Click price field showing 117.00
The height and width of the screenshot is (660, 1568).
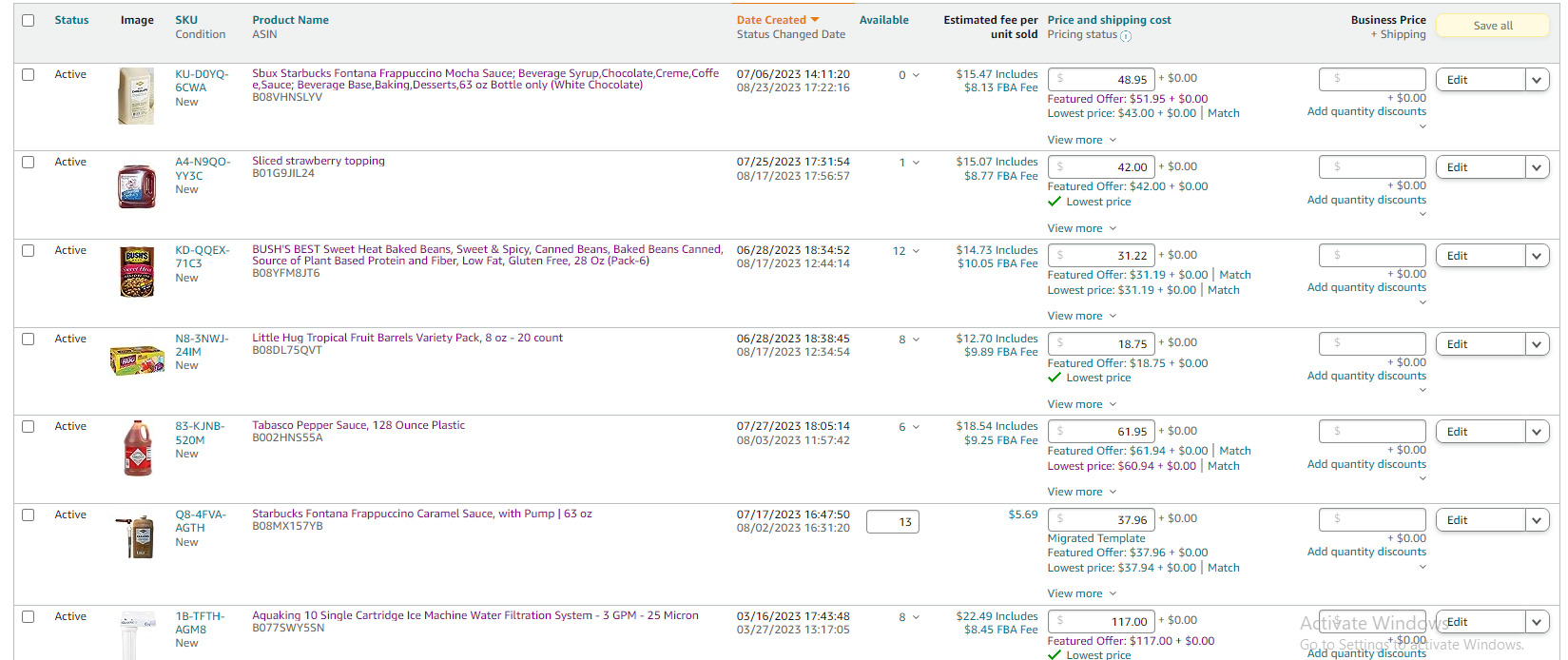pyautogui.click(x=1101, y=622)
